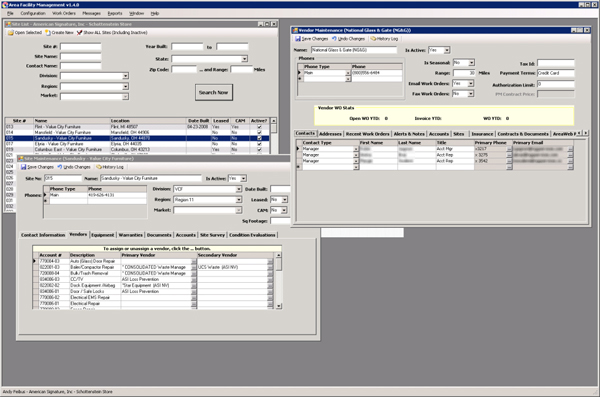Switch to Recent Work Orders tab
The height and width of the screenshot is (397, 600).
[x=368, y=134]
